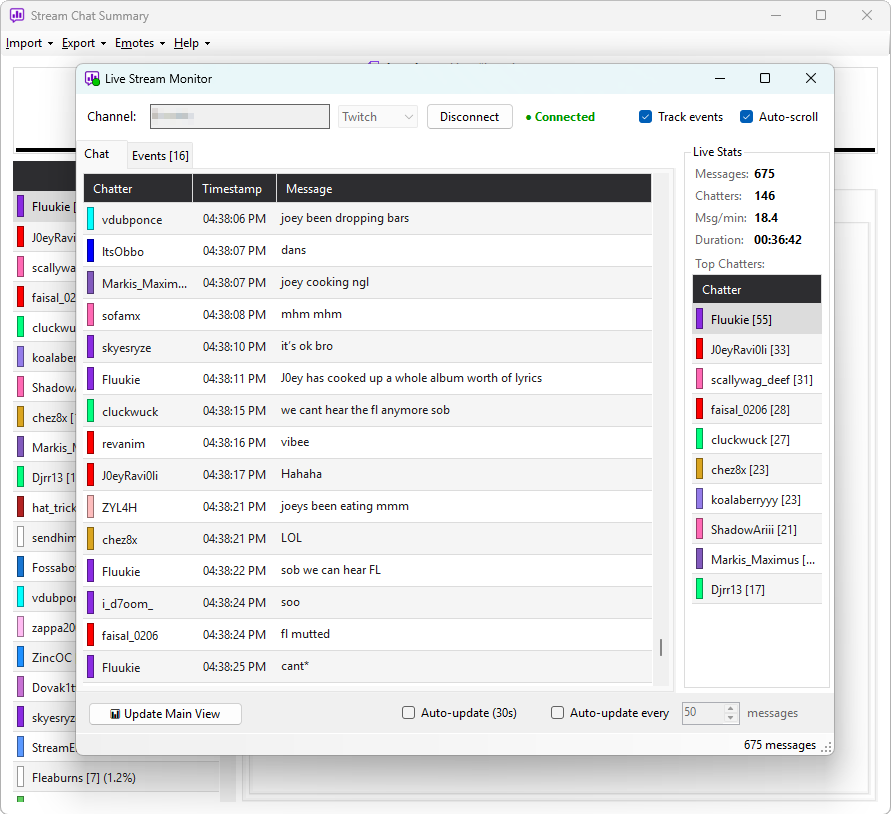Click ItsObbo's blue color swatch
The image size is (891, 814).
click(x=90, y=251)
